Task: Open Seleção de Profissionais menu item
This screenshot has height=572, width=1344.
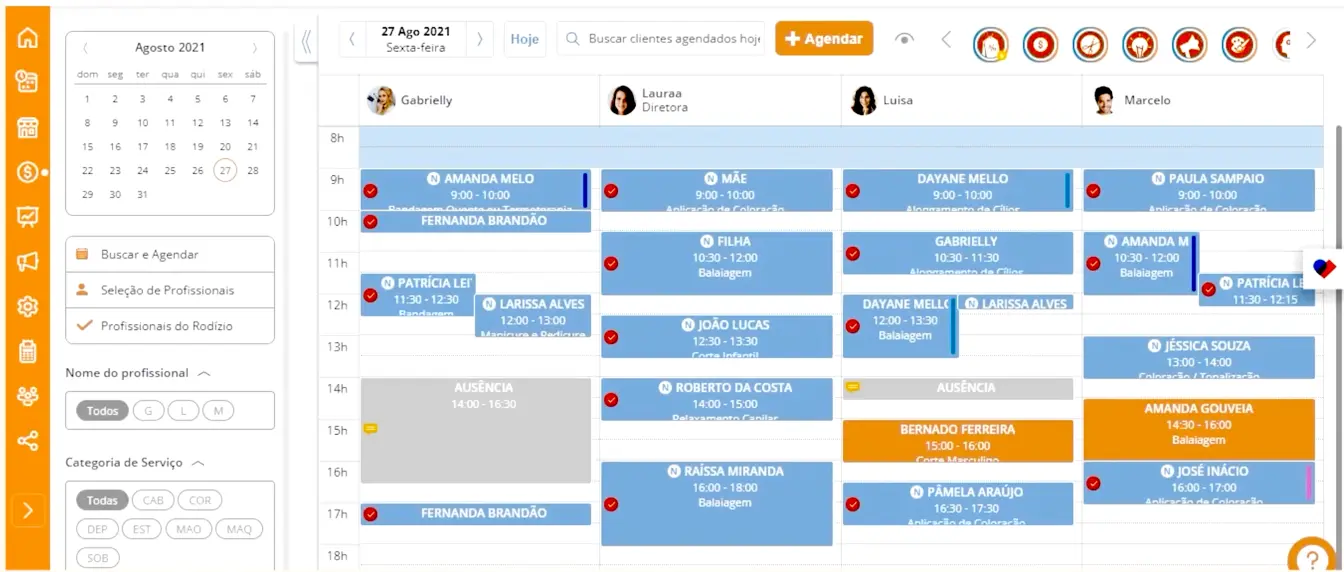Action: coord(170,291)
